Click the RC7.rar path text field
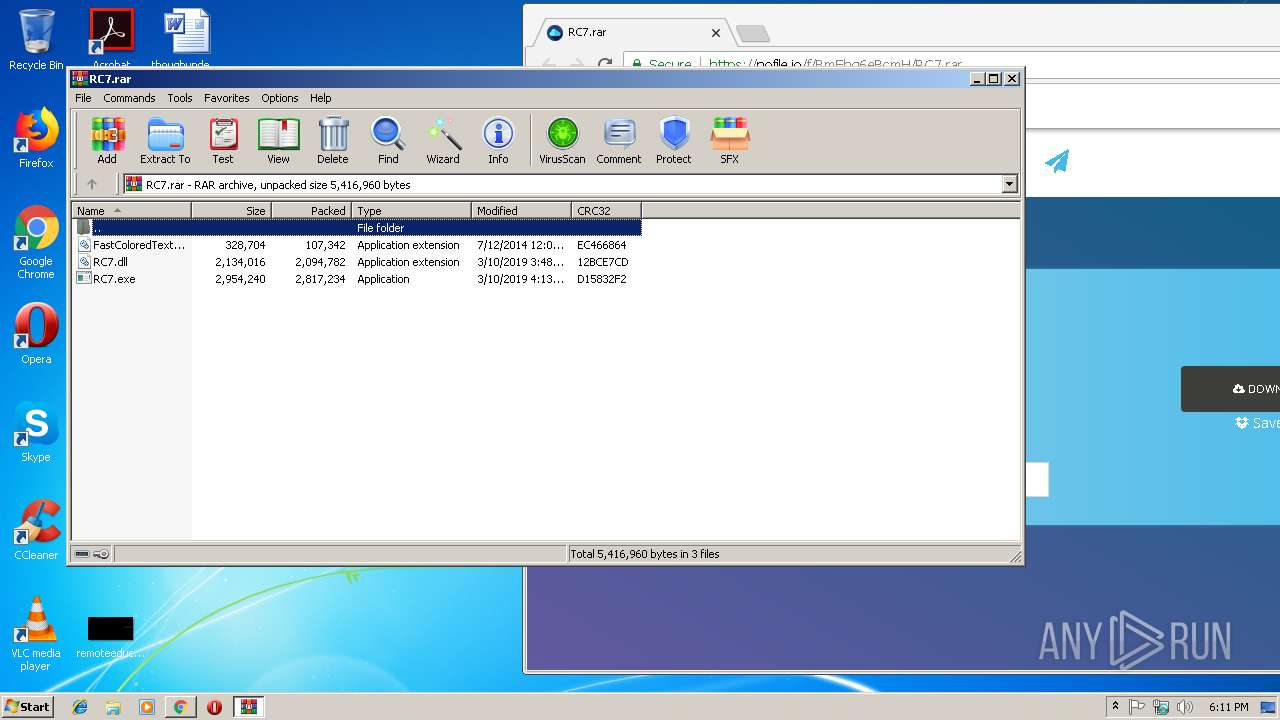This screenshot has width=1280, height=720. 562,184
